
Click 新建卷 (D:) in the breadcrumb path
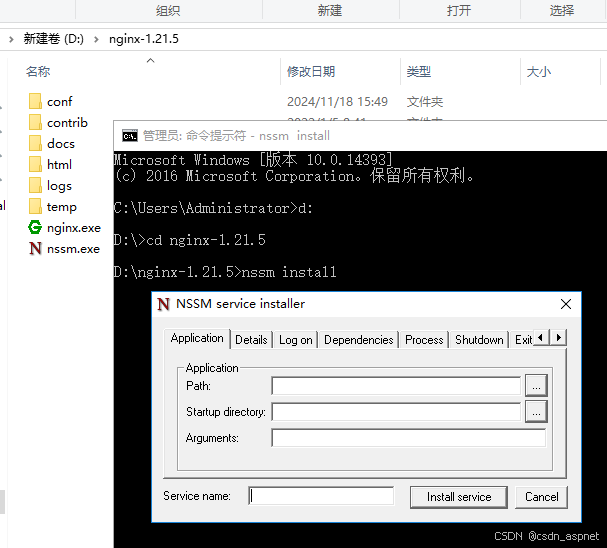tap(53, 39)
